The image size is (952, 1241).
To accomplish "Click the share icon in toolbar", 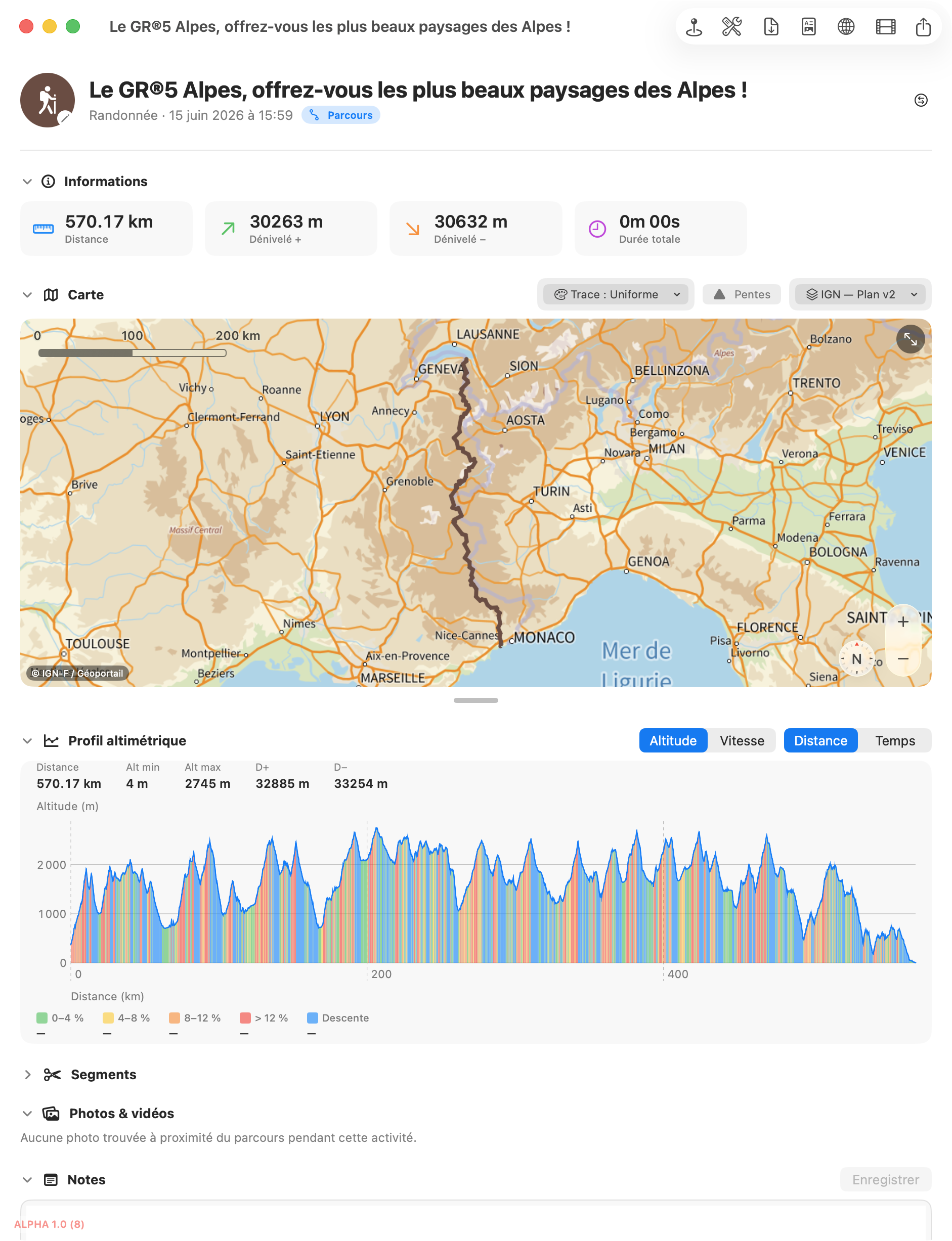I will pyautogui.click(x=923, y=27).
